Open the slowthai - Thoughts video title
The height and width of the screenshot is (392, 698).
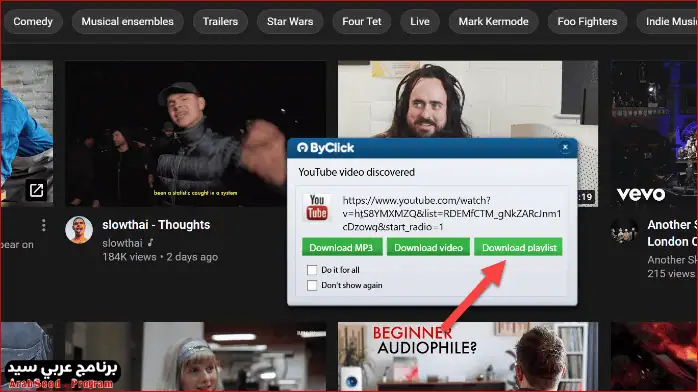click(x=156, y=225)
